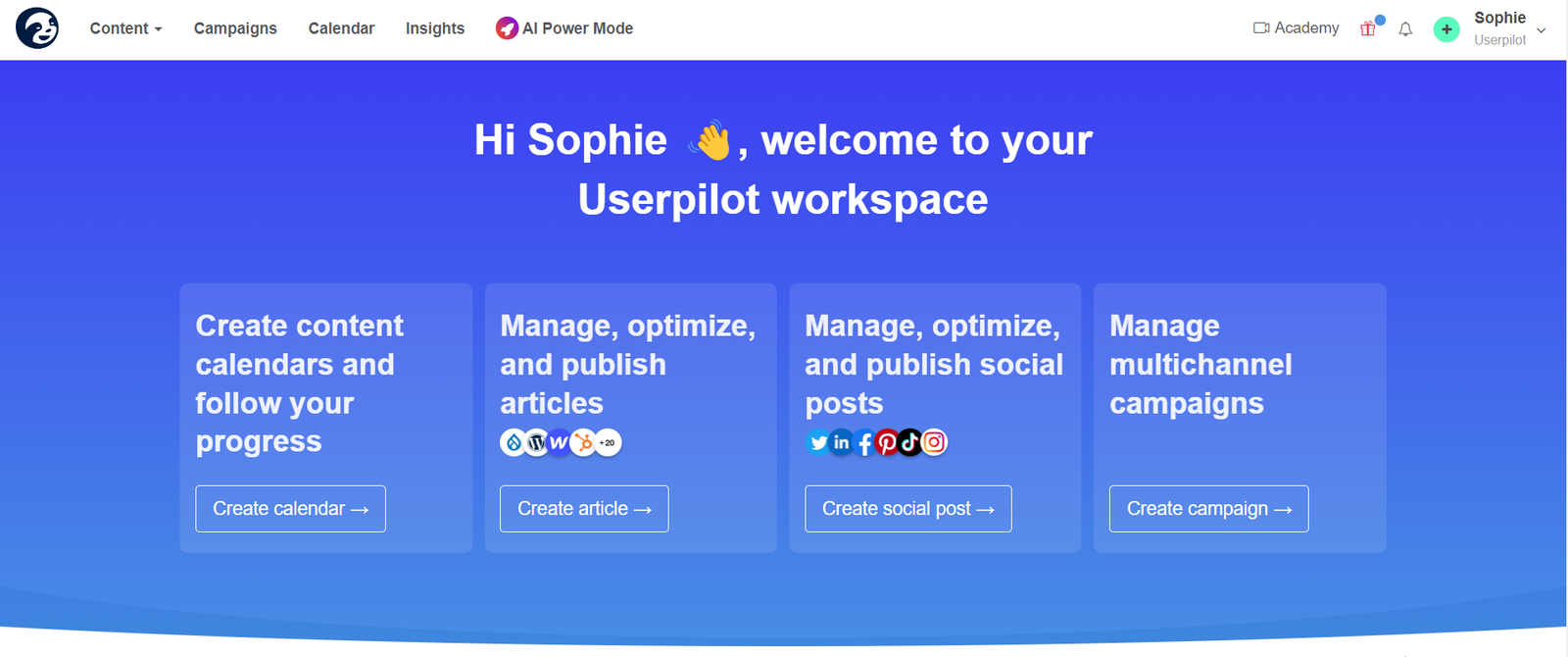Click the Create social post button
The width and height of the screenshot is (1568, 657).
point(908,509)
